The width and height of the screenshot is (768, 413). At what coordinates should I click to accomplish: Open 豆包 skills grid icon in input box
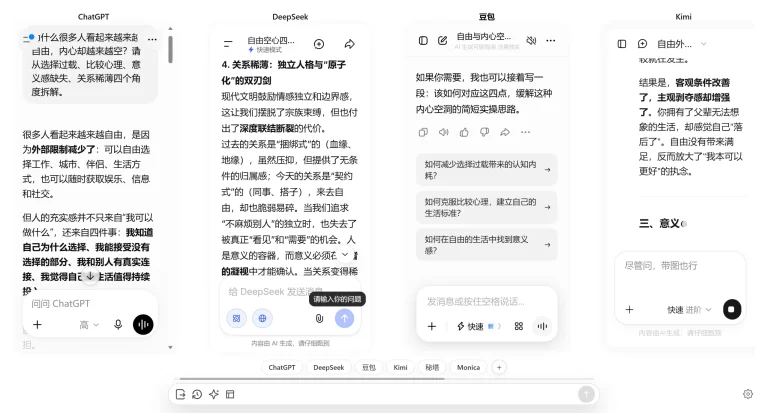519,326
